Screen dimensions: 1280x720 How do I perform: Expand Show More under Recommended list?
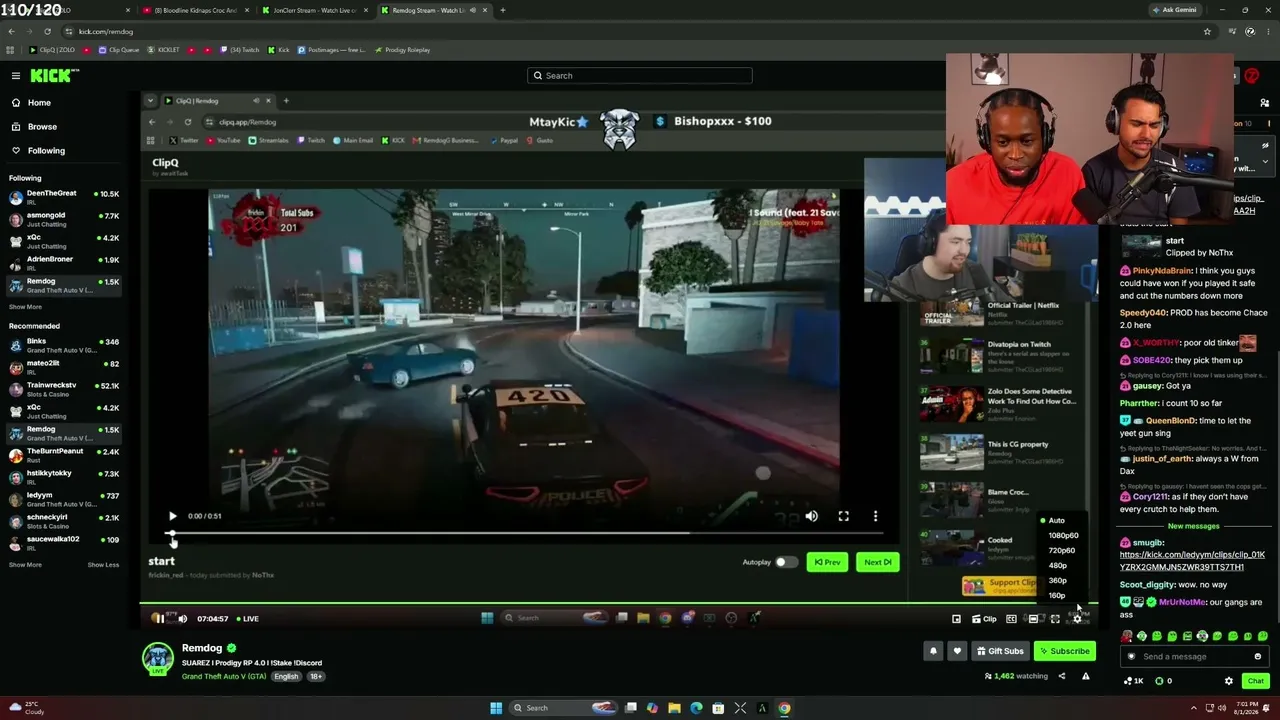coord(25,565)
